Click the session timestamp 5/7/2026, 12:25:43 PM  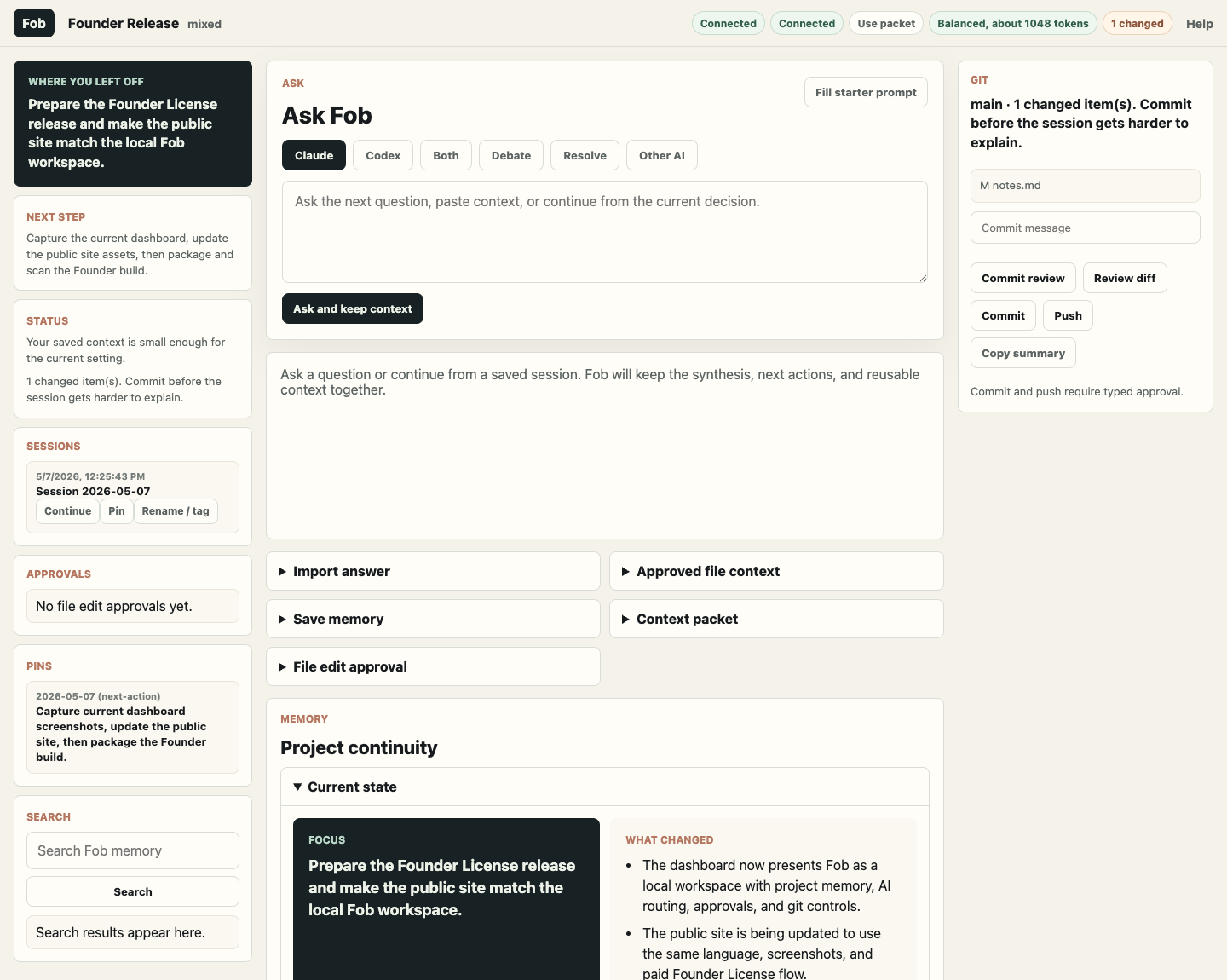tap(90, 476)
